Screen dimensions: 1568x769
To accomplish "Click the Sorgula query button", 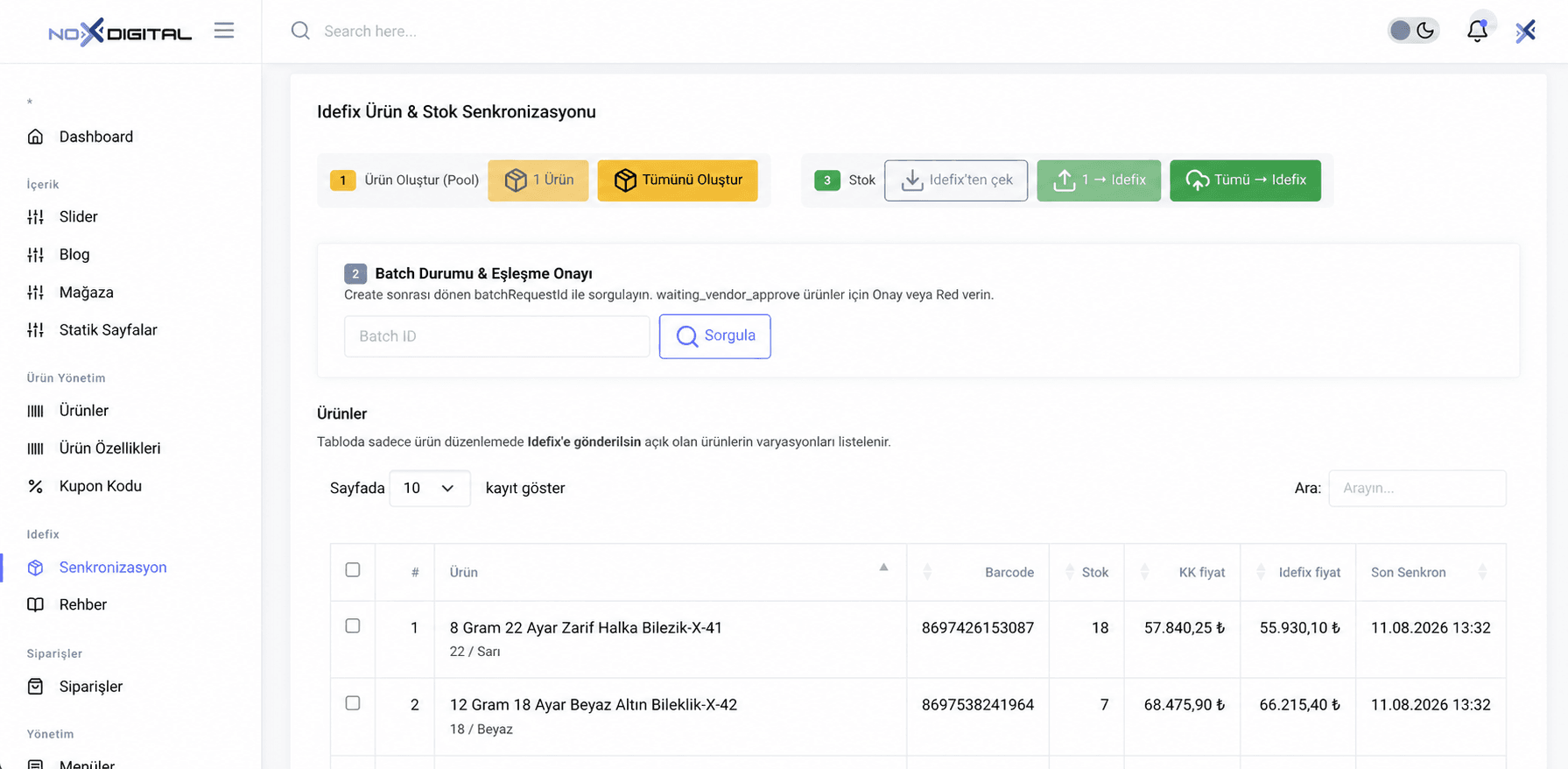I will [x=715, y=336].
